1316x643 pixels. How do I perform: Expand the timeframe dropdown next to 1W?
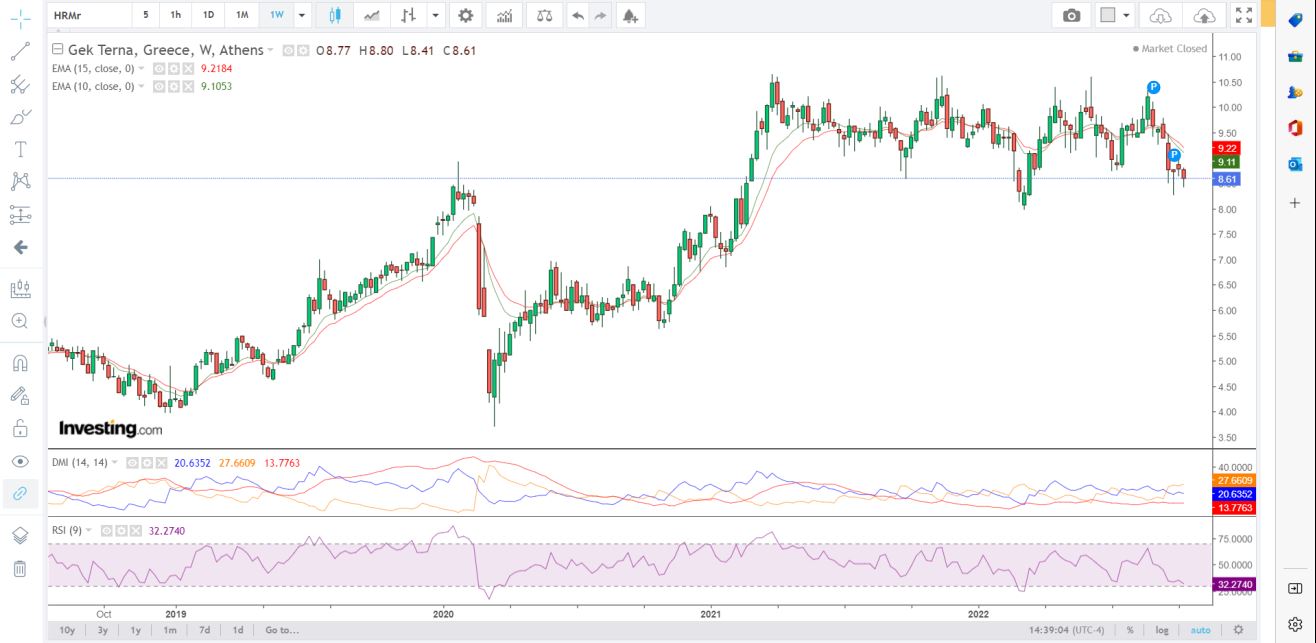click(302, 15)
